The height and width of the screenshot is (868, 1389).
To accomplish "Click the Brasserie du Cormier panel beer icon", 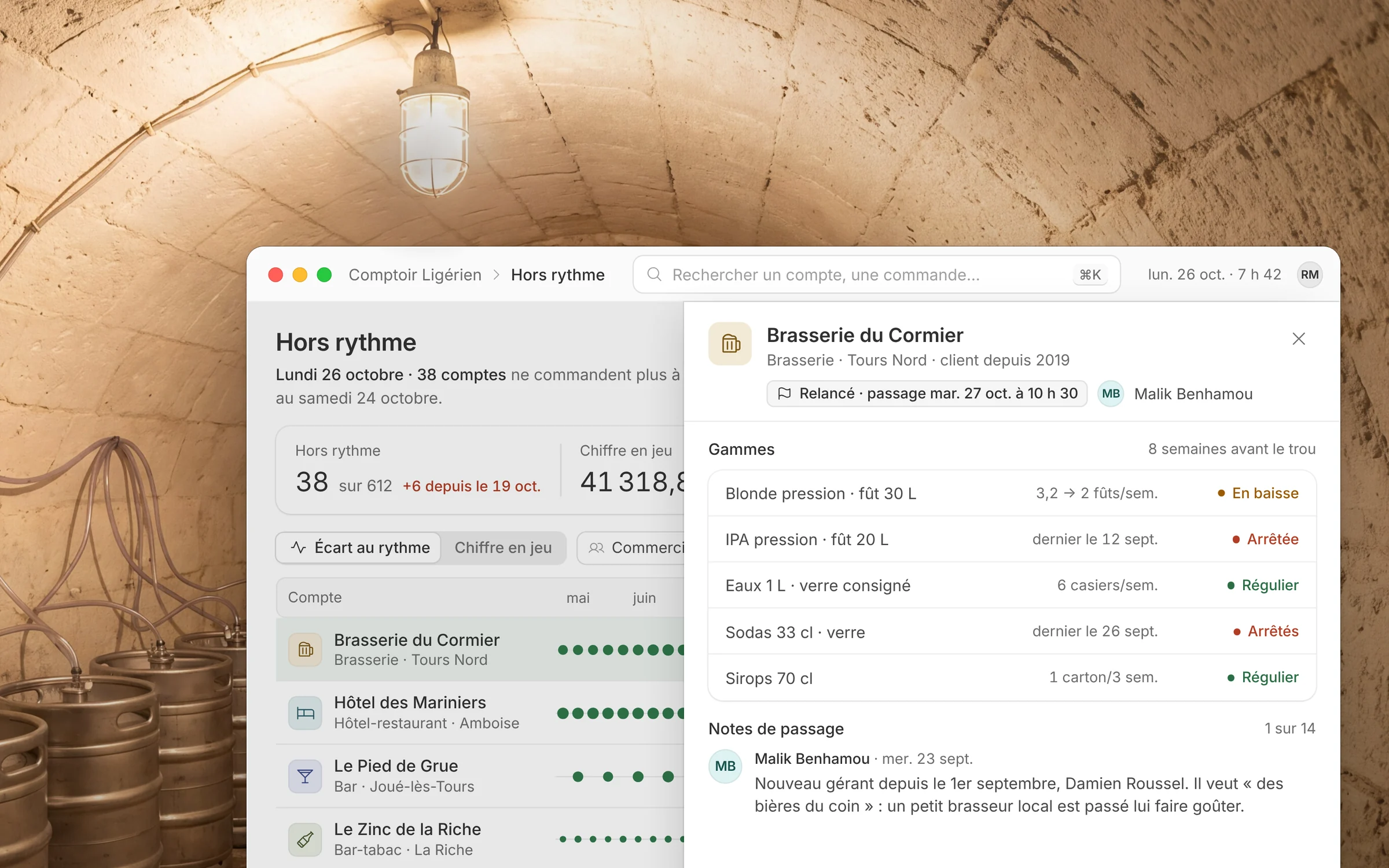I will coord(730,344).
